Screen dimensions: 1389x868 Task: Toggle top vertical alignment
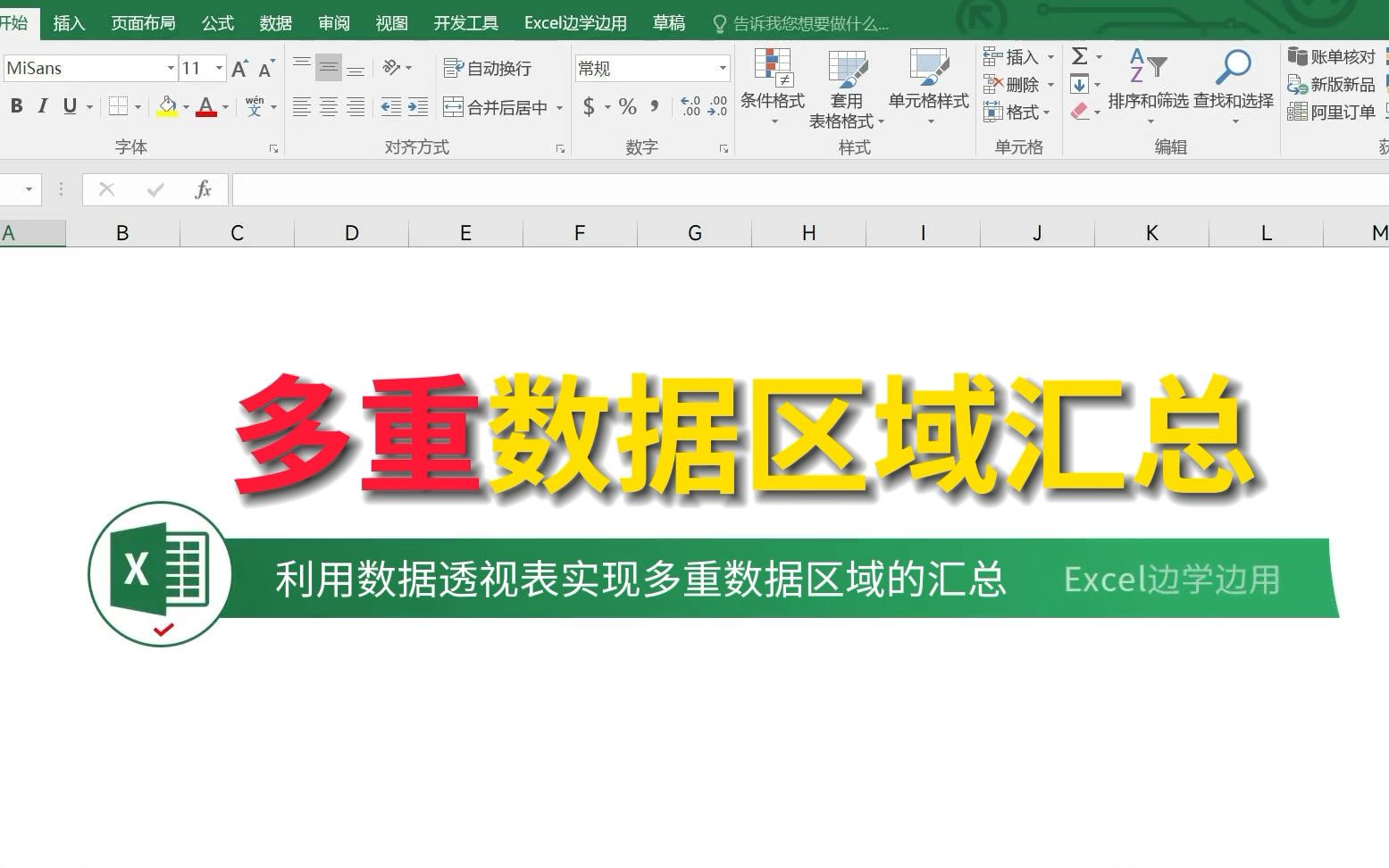[x=302, y=67]
